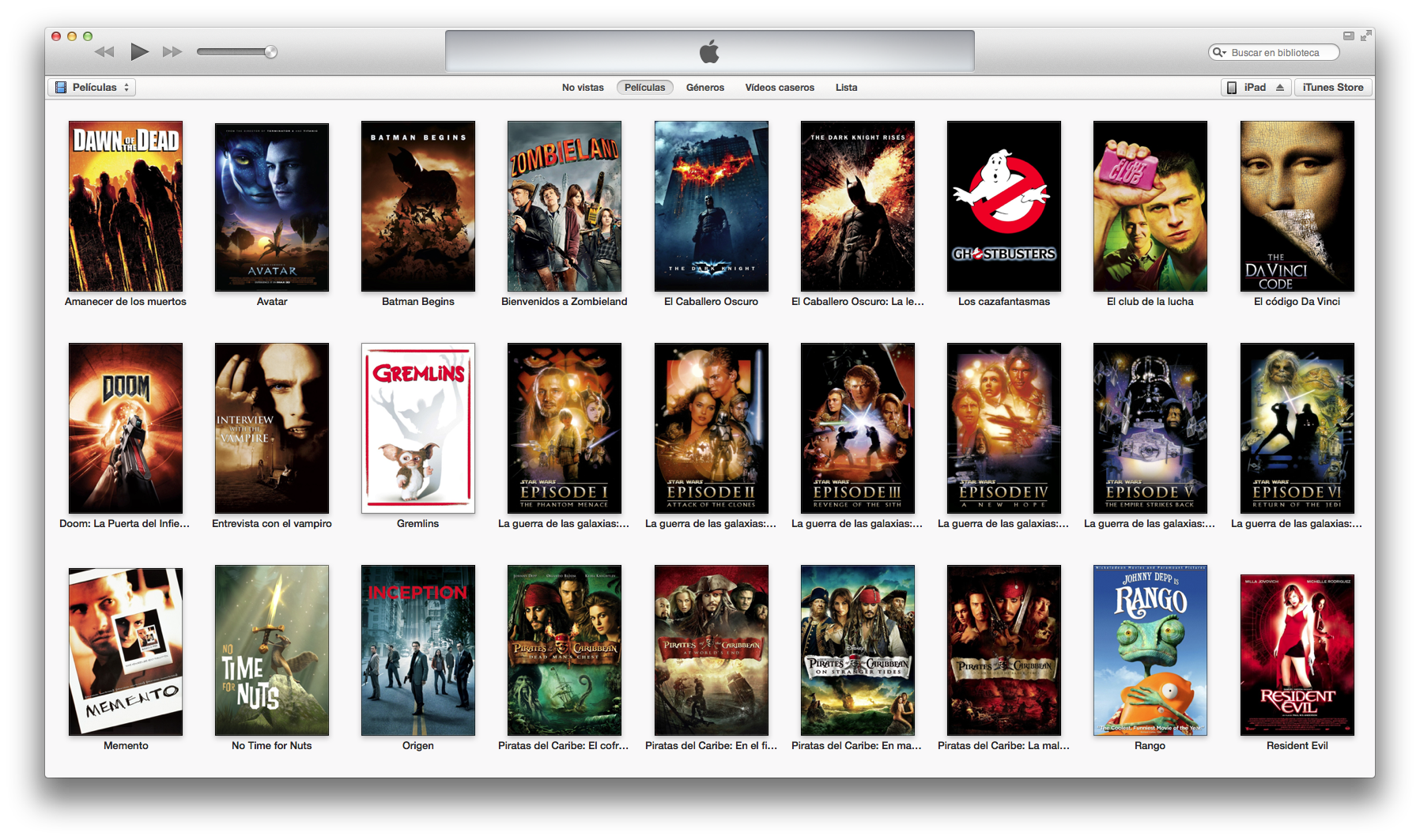Click the rewind playback button
Screen dimensions: 1420x840
(x=104, y=52)
